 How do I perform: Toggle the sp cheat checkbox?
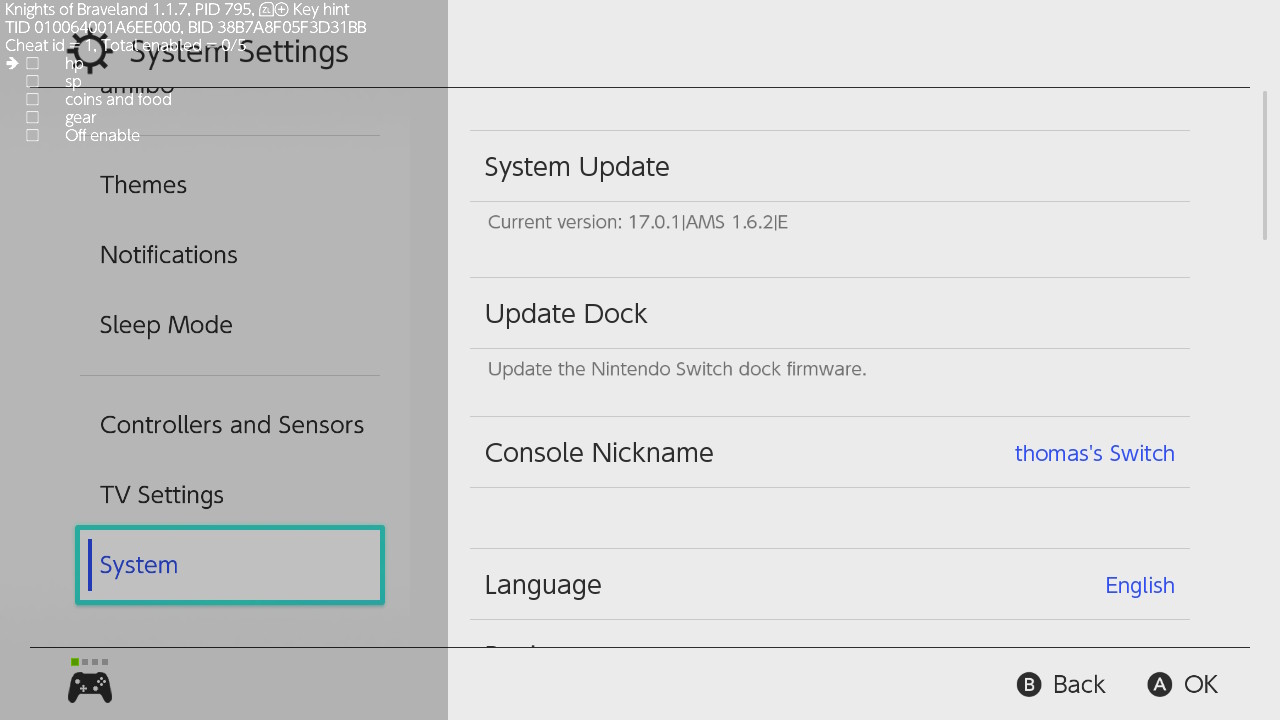(x=33, y=81)
